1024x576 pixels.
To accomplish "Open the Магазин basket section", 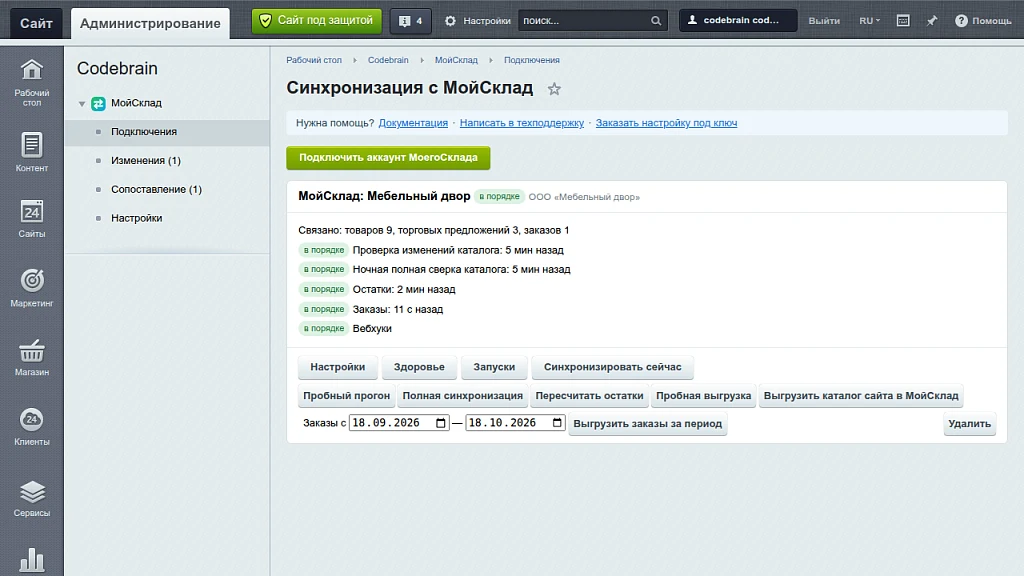I will click(x=31, y=357).
